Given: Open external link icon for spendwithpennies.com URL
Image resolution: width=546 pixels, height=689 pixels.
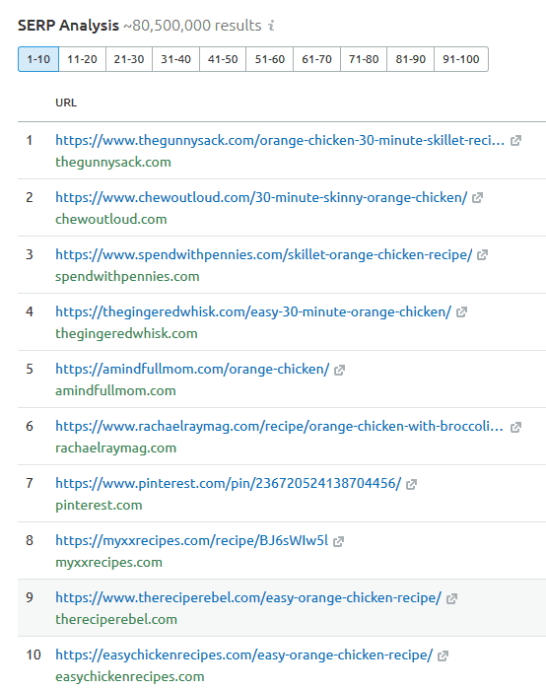Looking at the screenshot, I should (x=482, y=255).
